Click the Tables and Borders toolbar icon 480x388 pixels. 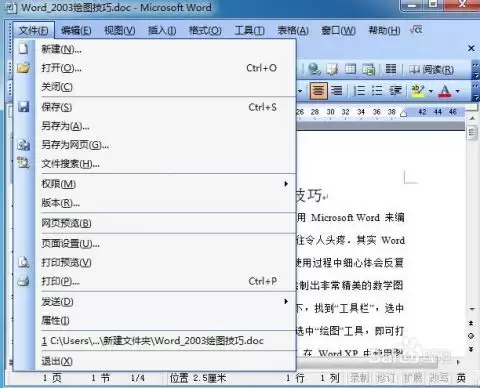(332, 69)
